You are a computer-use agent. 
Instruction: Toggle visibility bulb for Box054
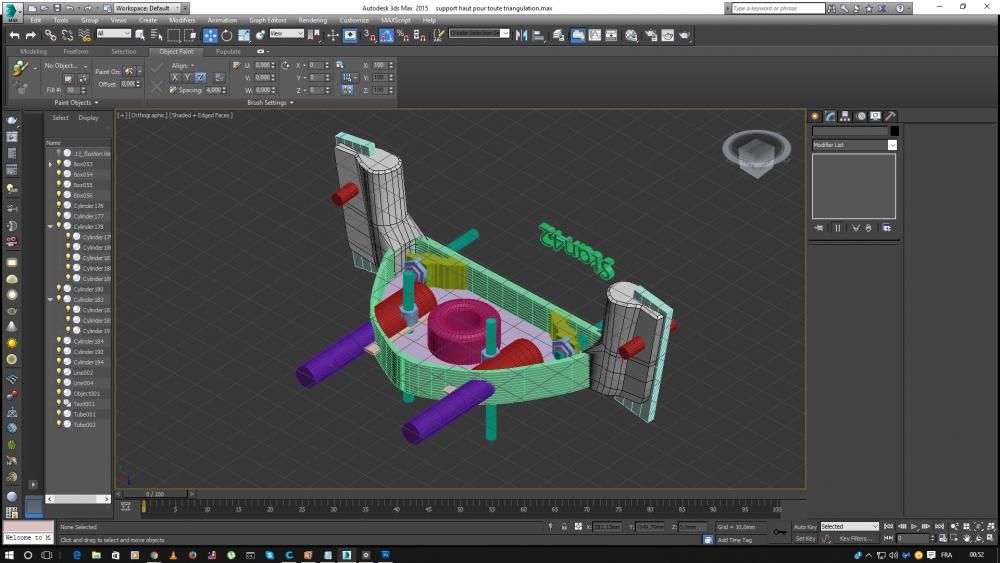pos(59,174)
